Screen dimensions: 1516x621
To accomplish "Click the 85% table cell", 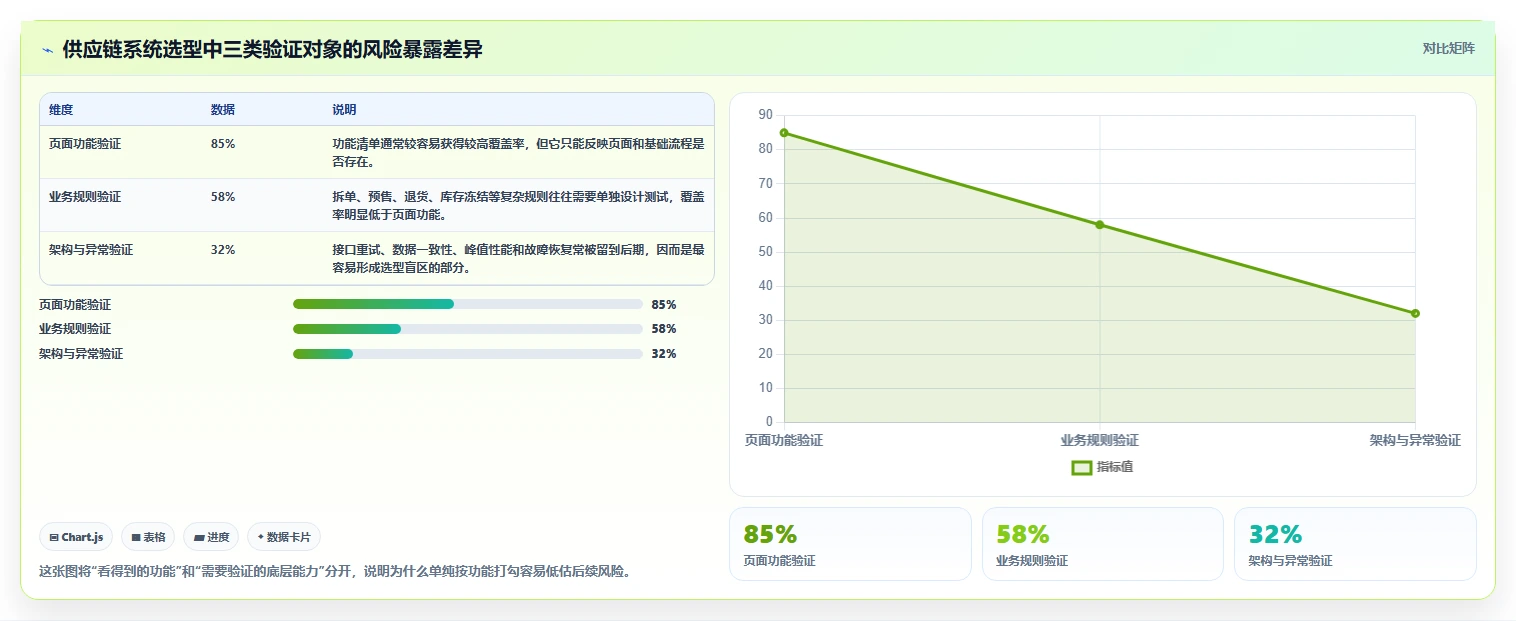I will (223, 143).
